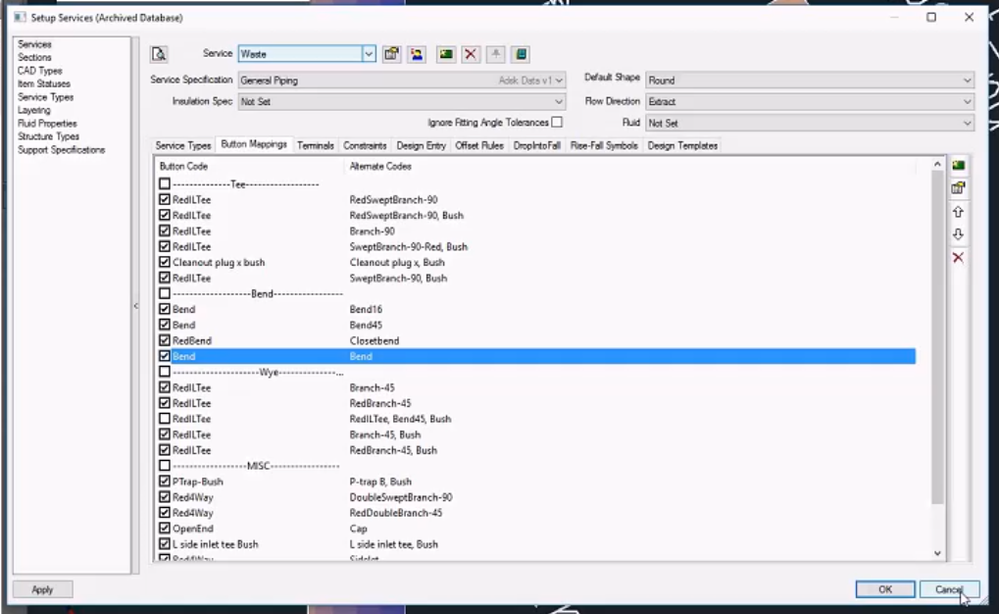Select Service Types in left navigation list

pos(45,97)
